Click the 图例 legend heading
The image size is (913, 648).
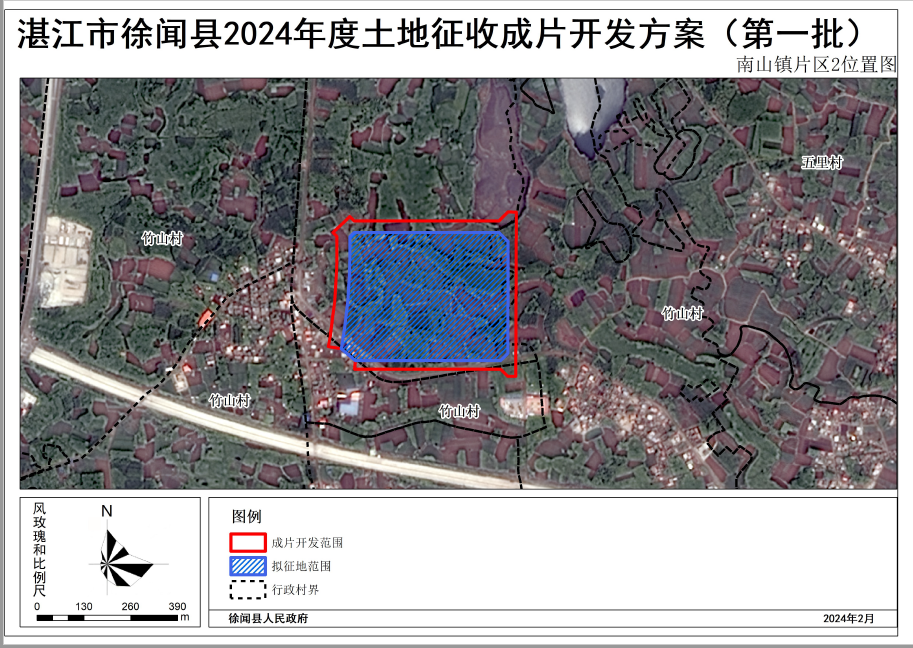coord(246,516)
